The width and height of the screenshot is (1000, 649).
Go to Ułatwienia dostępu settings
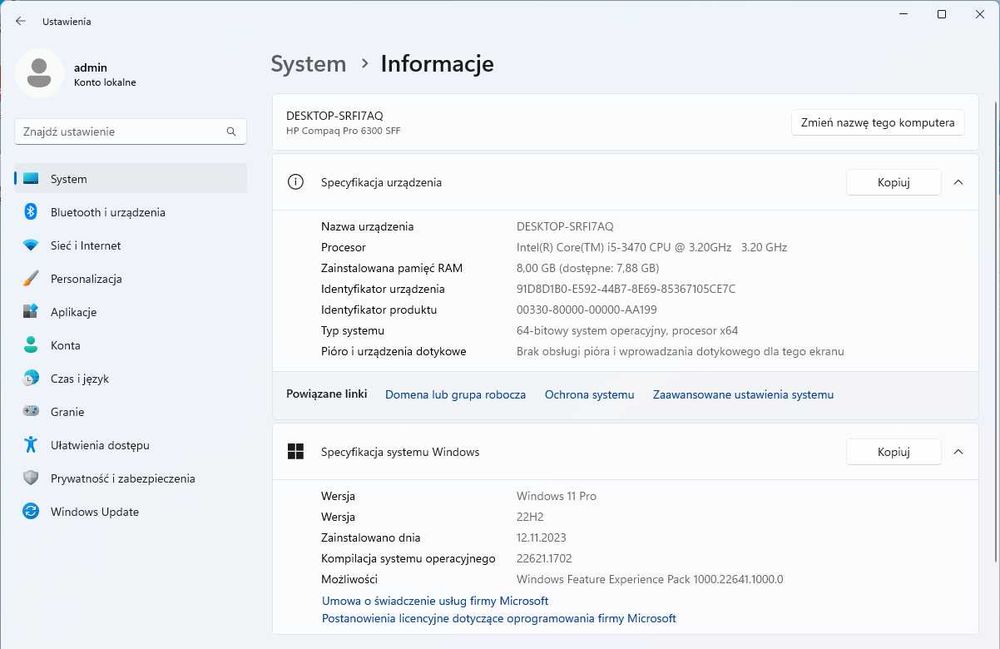click(131, 444)
